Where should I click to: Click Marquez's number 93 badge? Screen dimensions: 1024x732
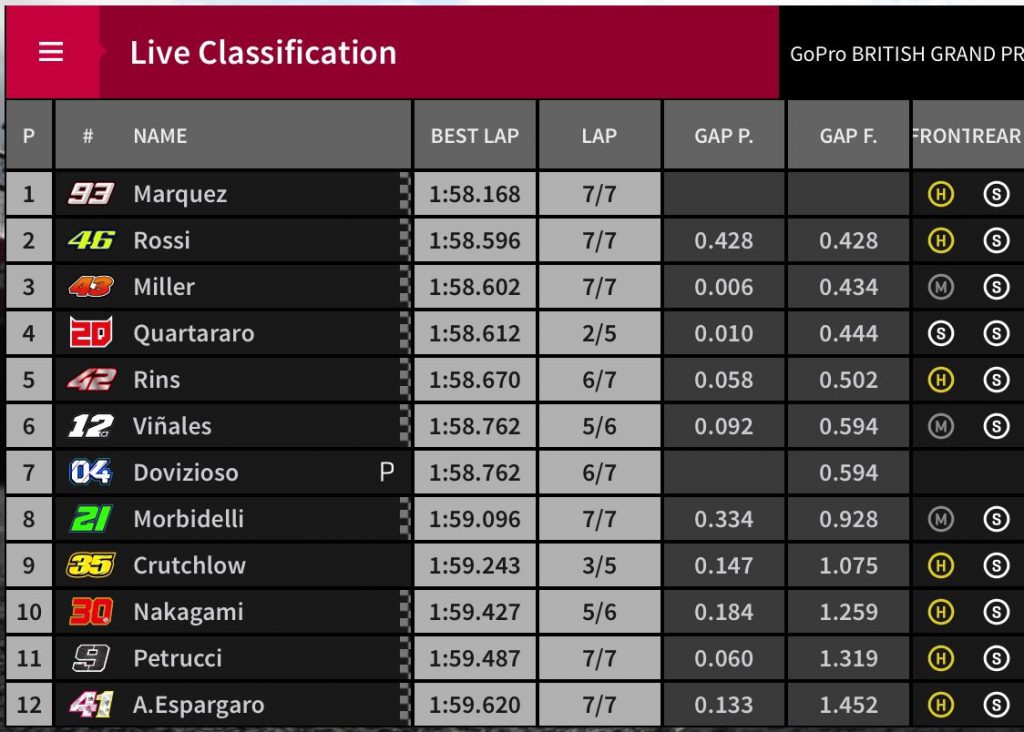(x=90, y=194)
